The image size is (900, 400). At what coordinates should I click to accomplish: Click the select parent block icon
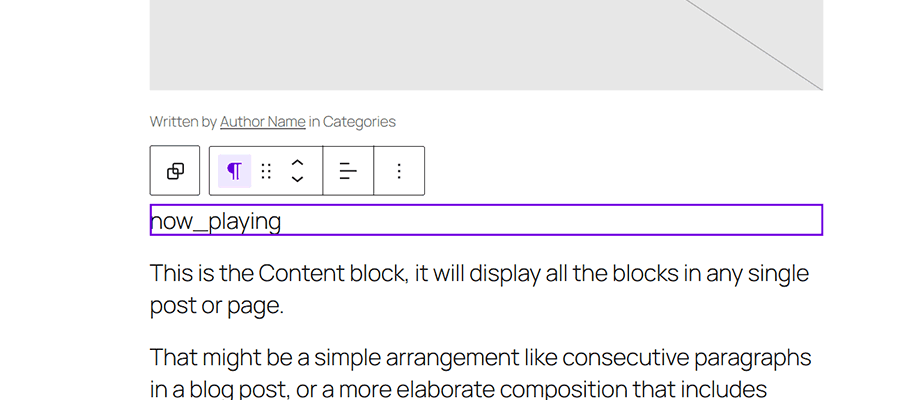coord(175,171)
